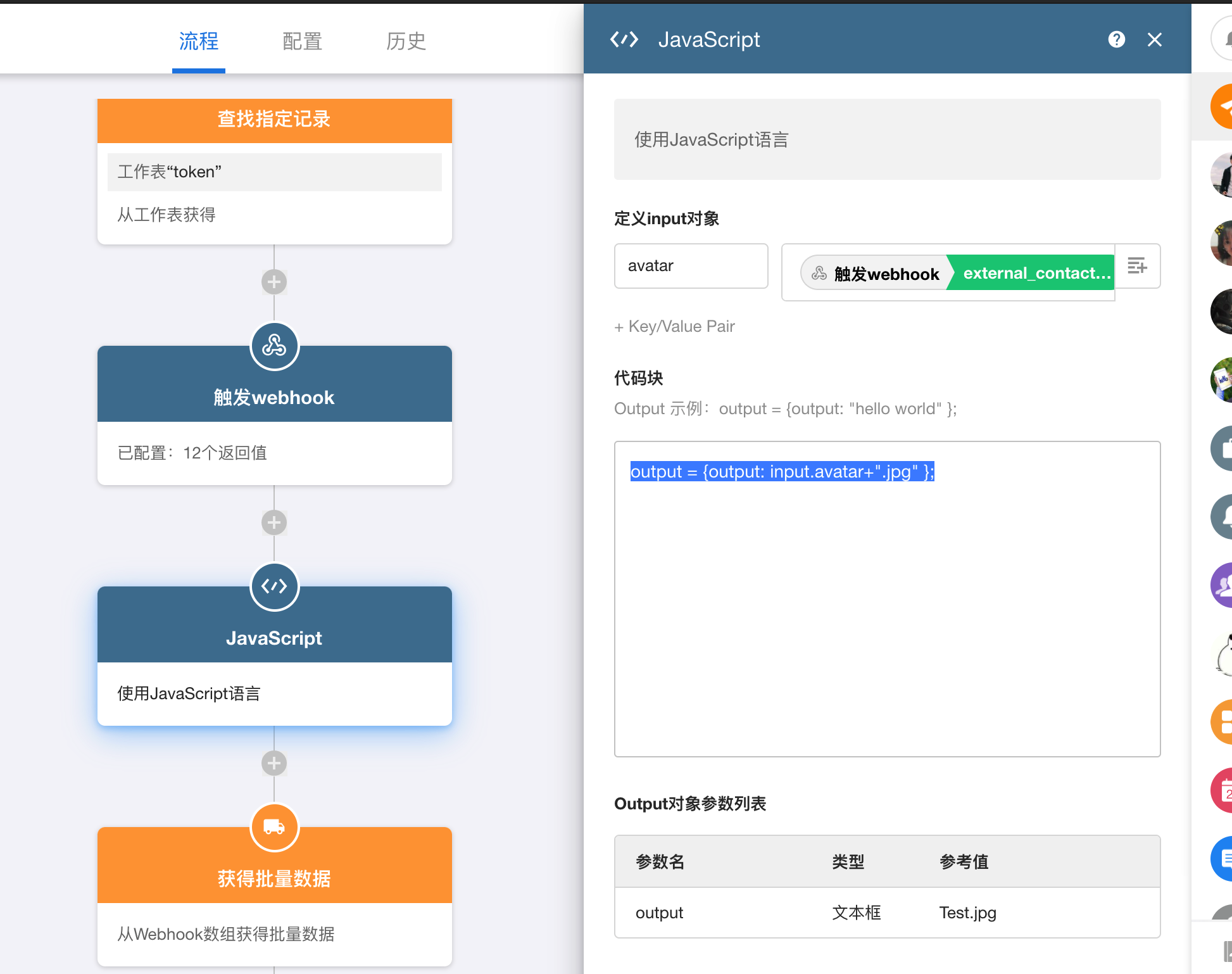Click the 使用JavaScript语言 description field
The height and width of the screenshot is (974, 1232).
[886, 139]
